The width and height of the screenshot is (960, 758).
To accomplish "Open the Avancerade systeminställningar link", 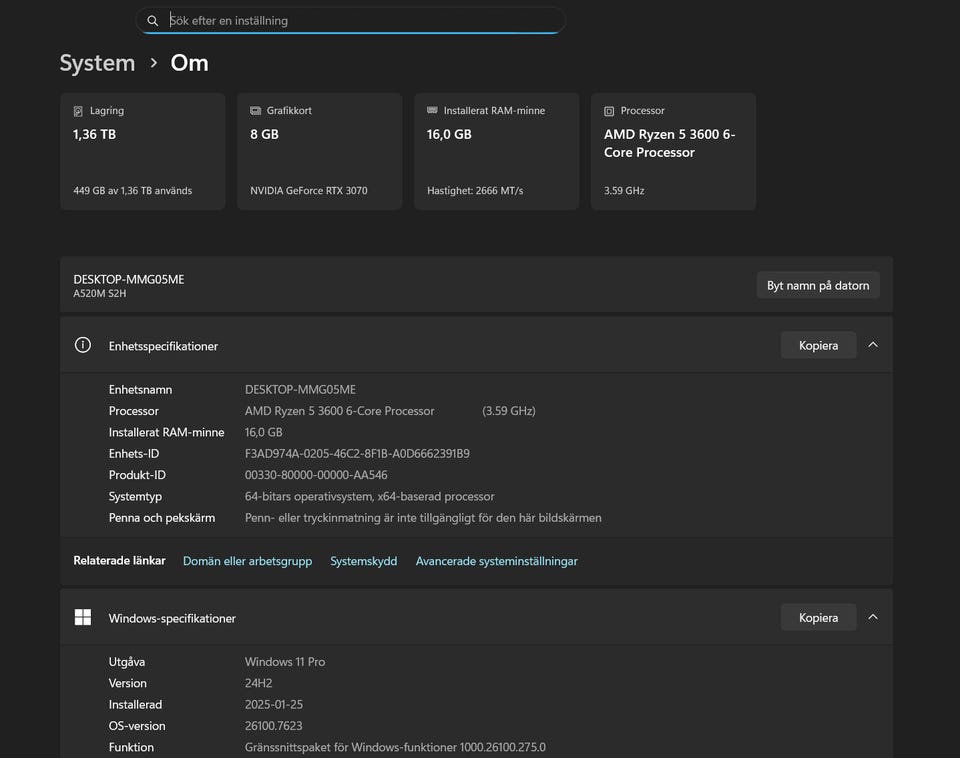I will tap(496, 561).
